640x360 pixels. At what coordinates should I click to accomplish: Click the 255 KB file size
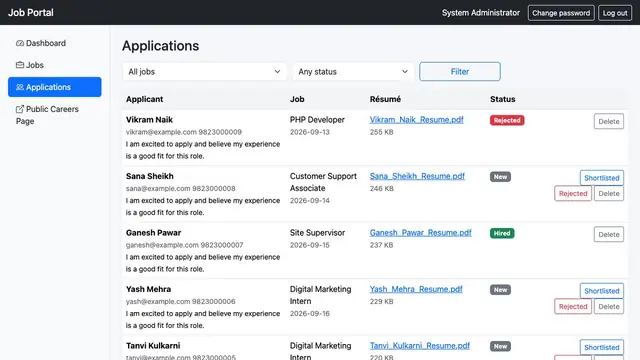[x=382, y=132]
